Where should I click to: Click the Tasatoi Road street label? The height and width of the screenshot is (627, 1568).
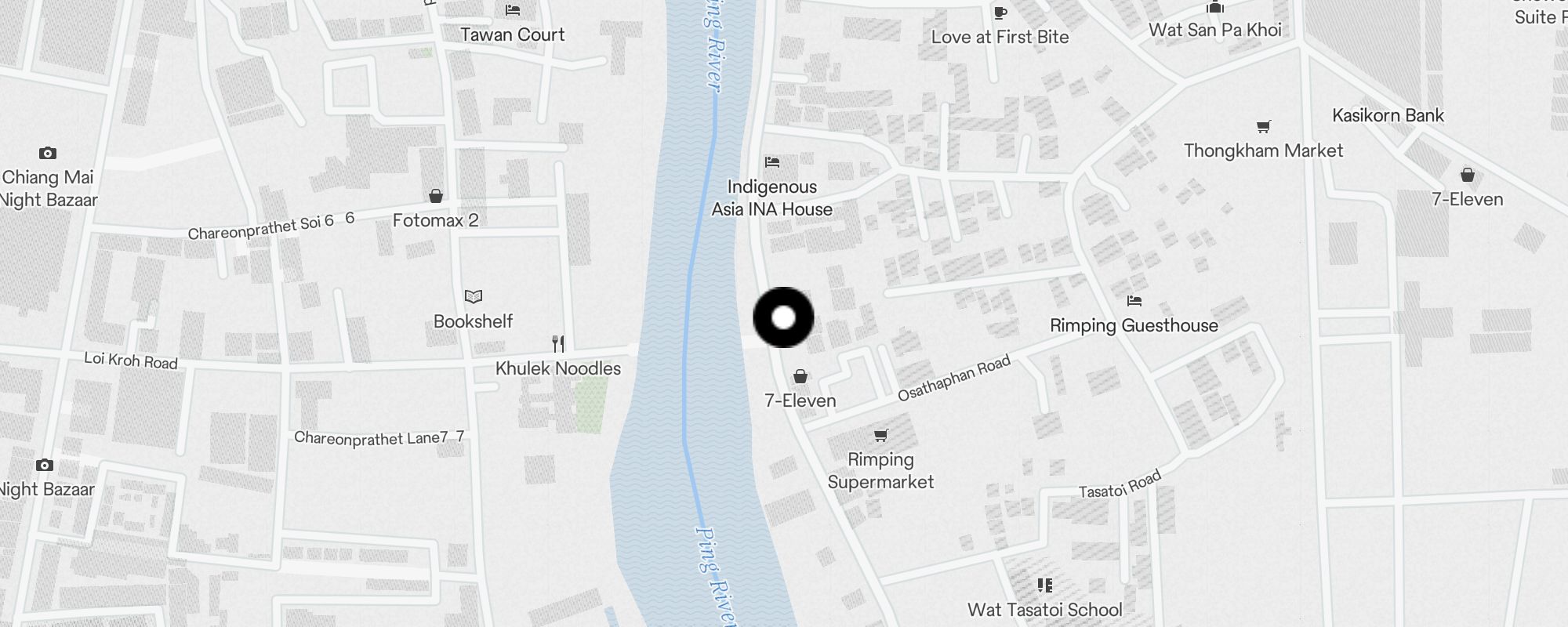pyautogui.click(x=1120, y=485)
